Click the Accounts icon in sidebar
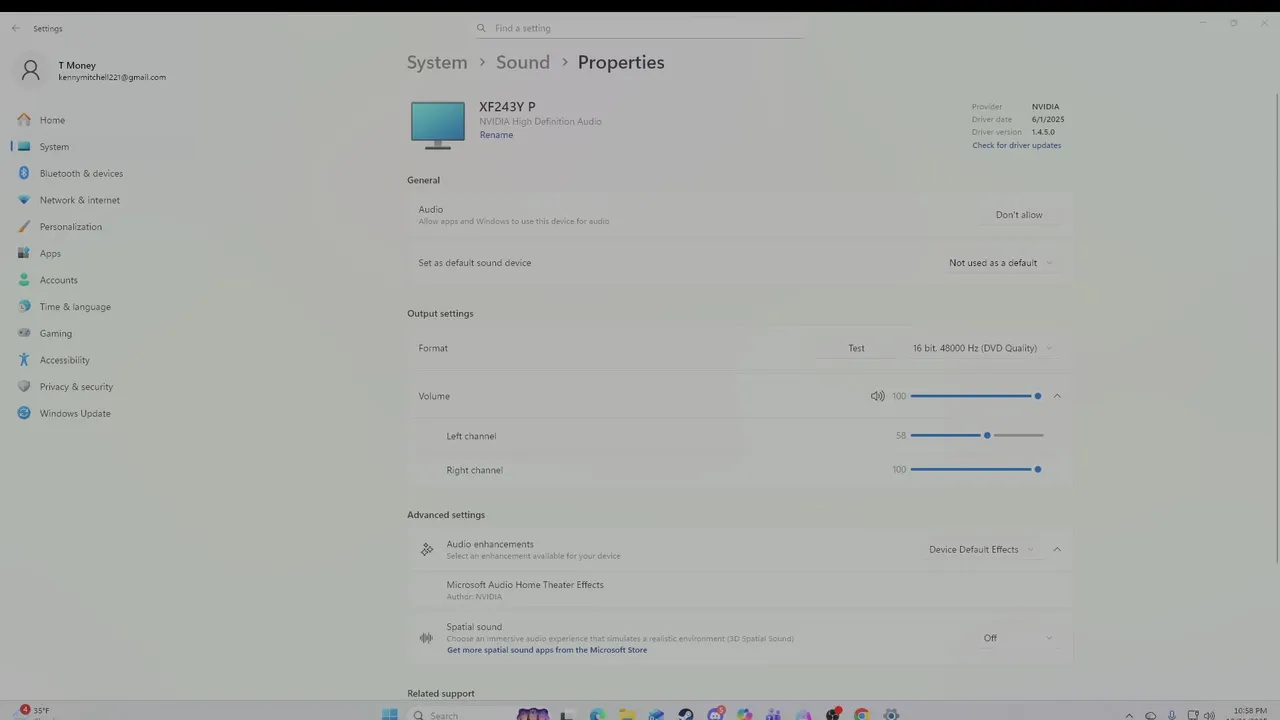Viewport: 1280px width, 720px height. click(24, 280)
